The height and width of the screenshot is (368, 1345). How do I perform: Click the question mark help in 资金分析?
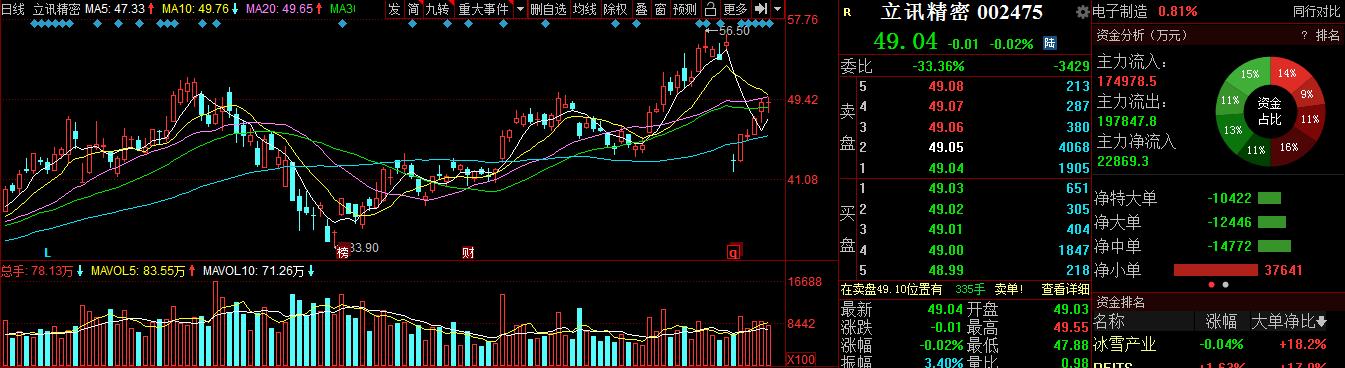tap(1304, 35)
